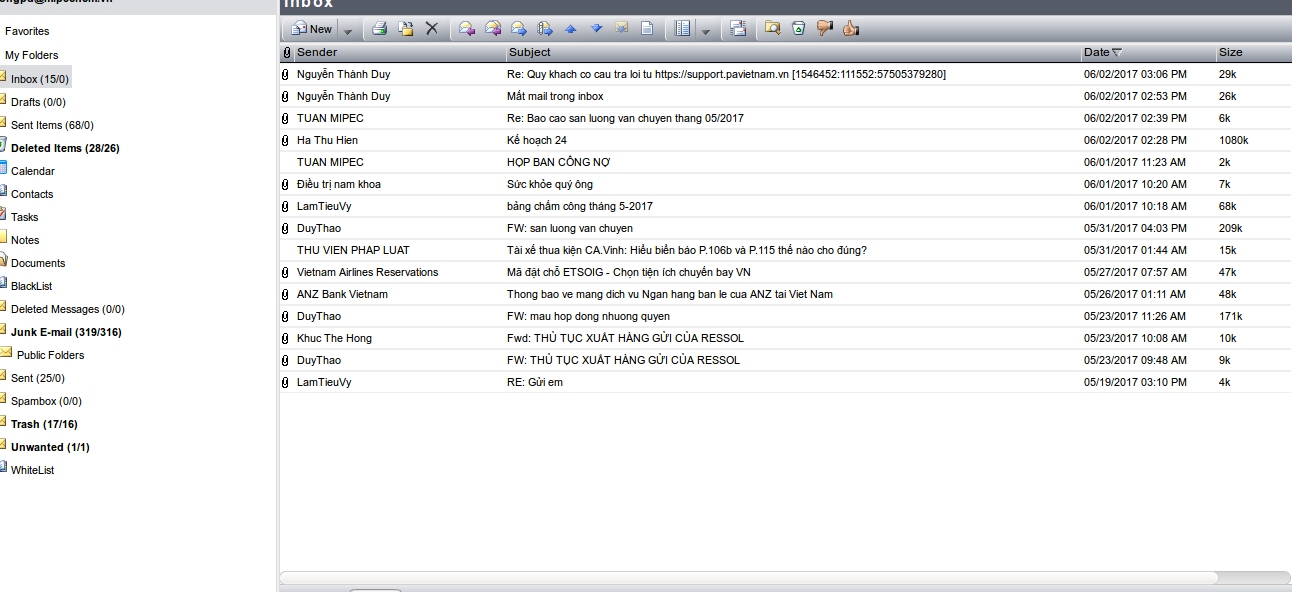Image resolution: width=1292 pixels, height=592 pixels.
Task: Open email 'HỌP BAN CÔNG NỢ'
Action: (x=785, y=162)
